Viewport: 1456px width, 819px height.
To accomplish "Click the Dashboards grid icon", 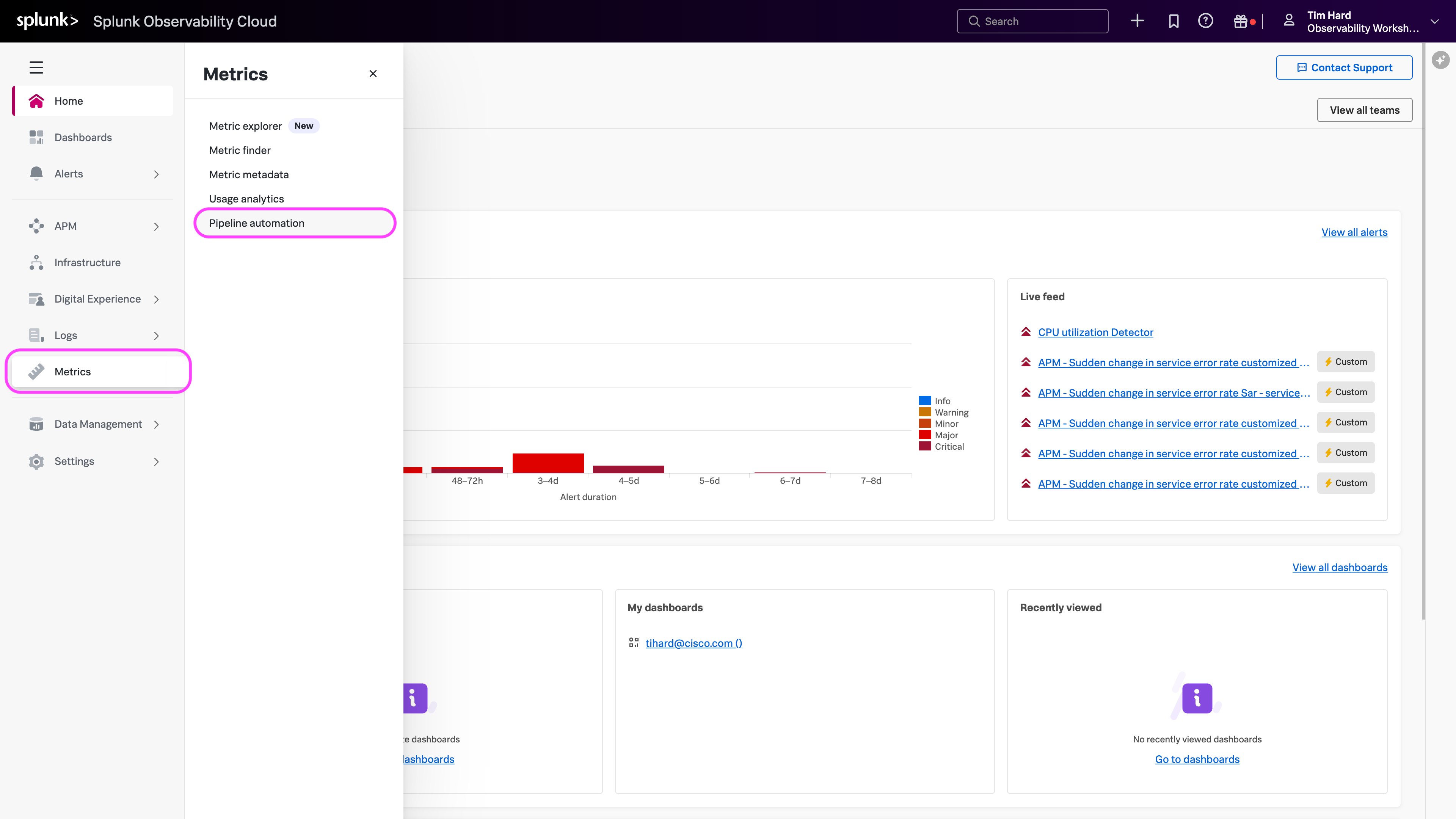I will point(36,137).
